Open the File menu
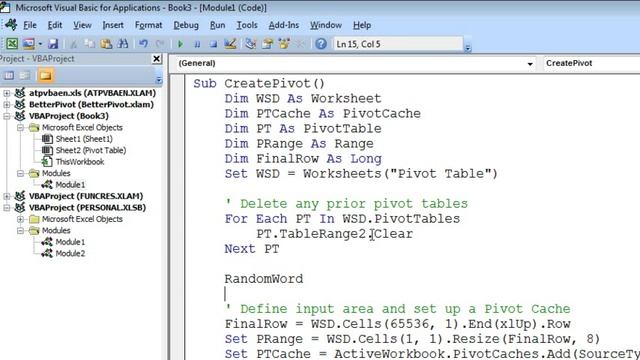This screenshot has height=360, width=640. 30,25
